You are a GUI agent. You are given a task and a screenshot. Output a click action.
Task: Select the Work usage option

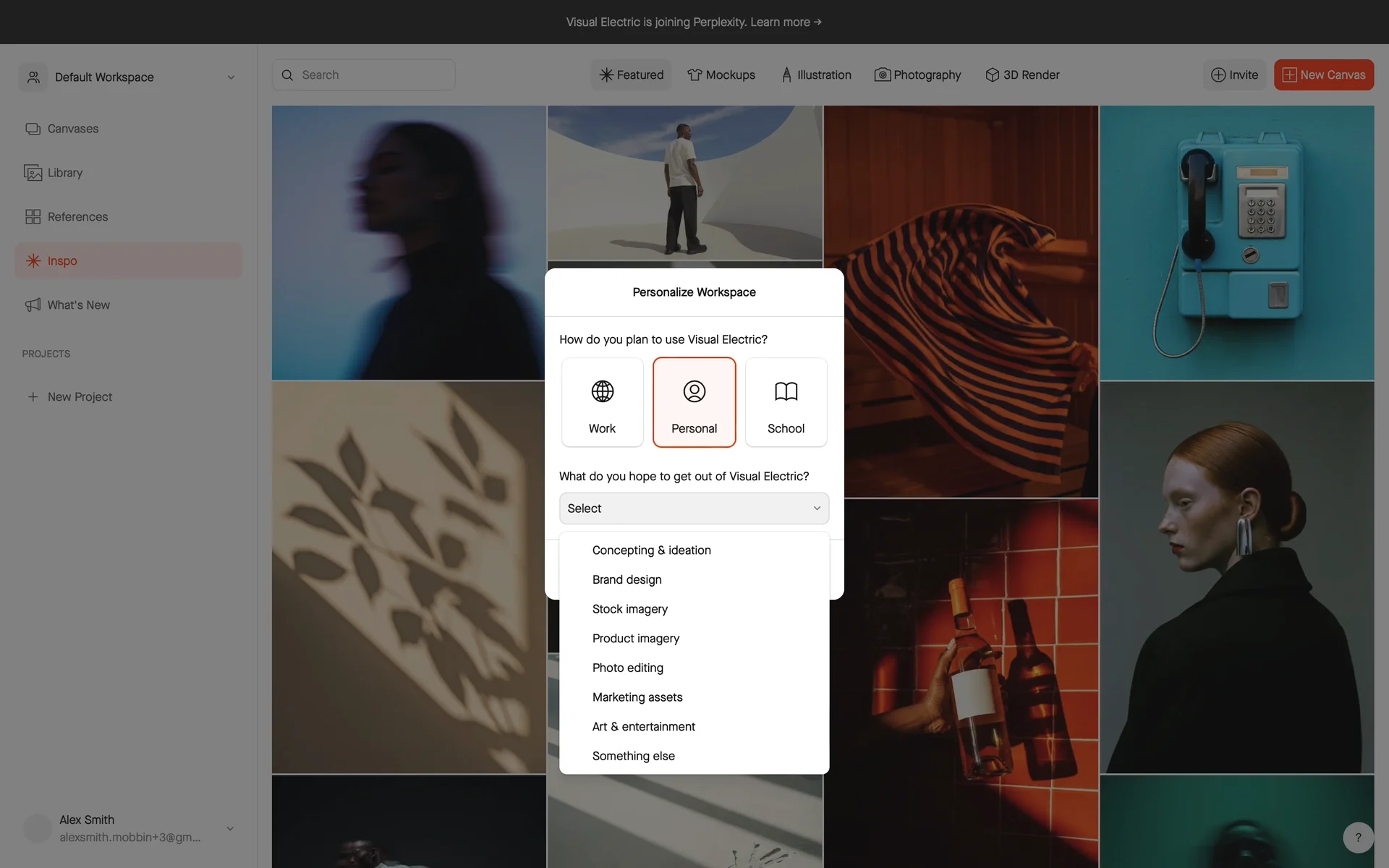click(x=602, y=402)
